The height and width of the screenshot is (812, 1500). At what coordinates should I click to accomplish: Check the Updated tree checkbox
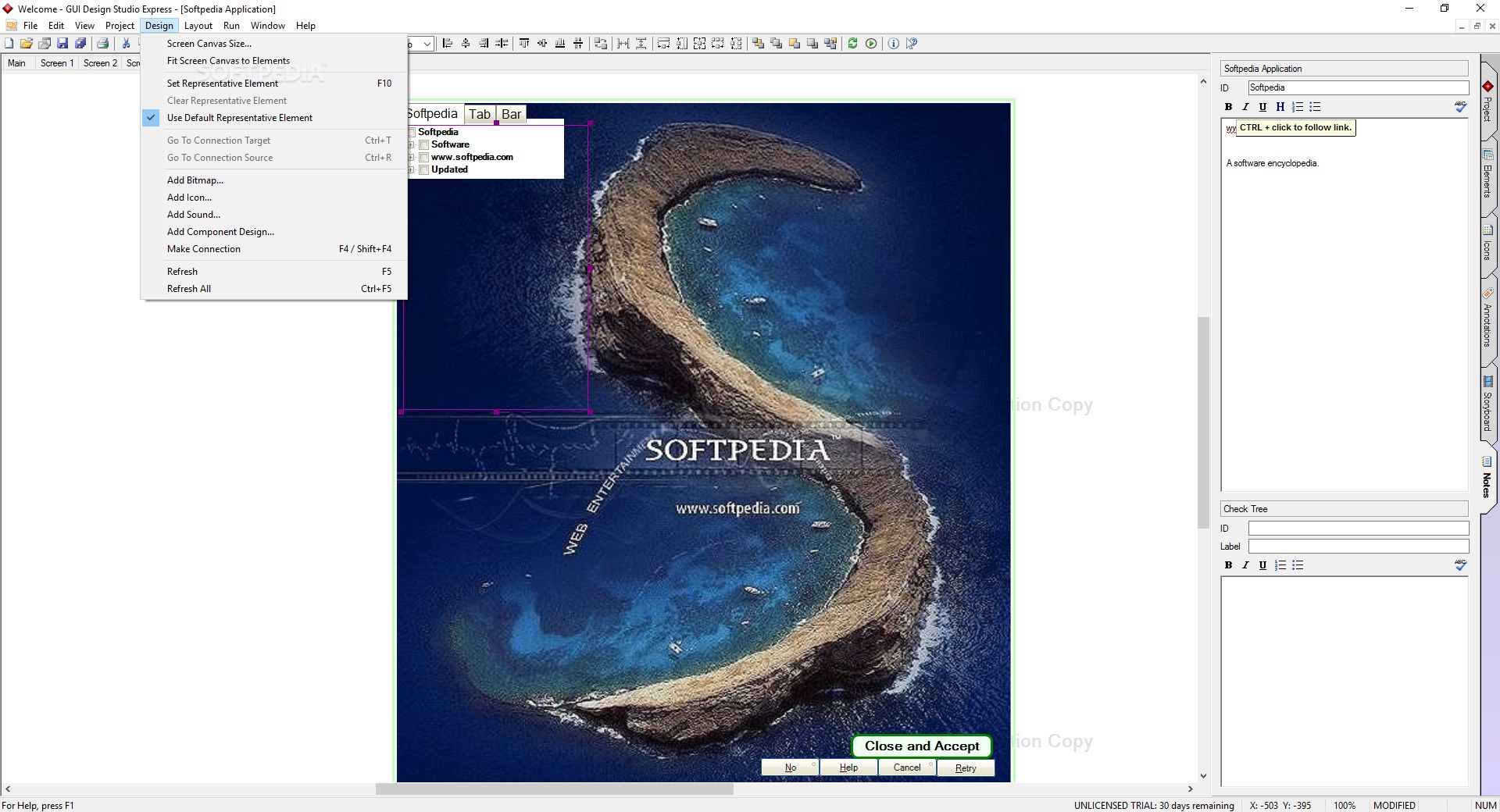(424, 169)
